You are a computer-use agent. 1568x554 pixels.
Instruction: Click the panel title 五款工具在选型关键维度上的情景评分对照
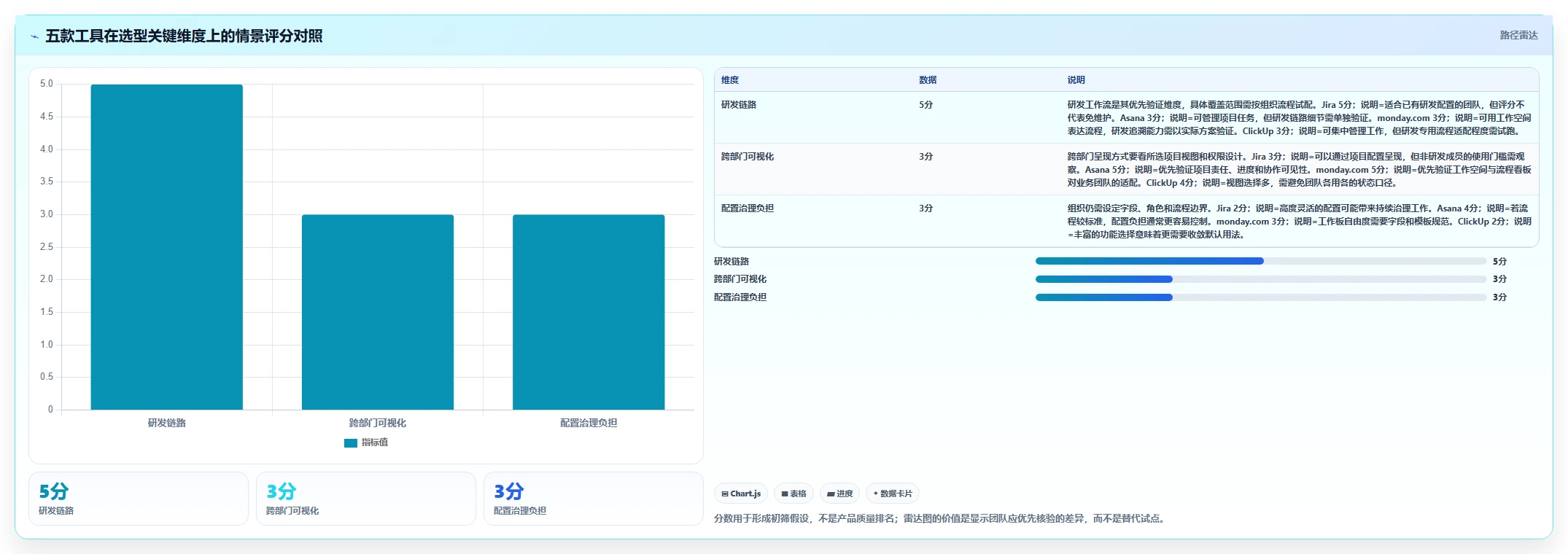184,36
